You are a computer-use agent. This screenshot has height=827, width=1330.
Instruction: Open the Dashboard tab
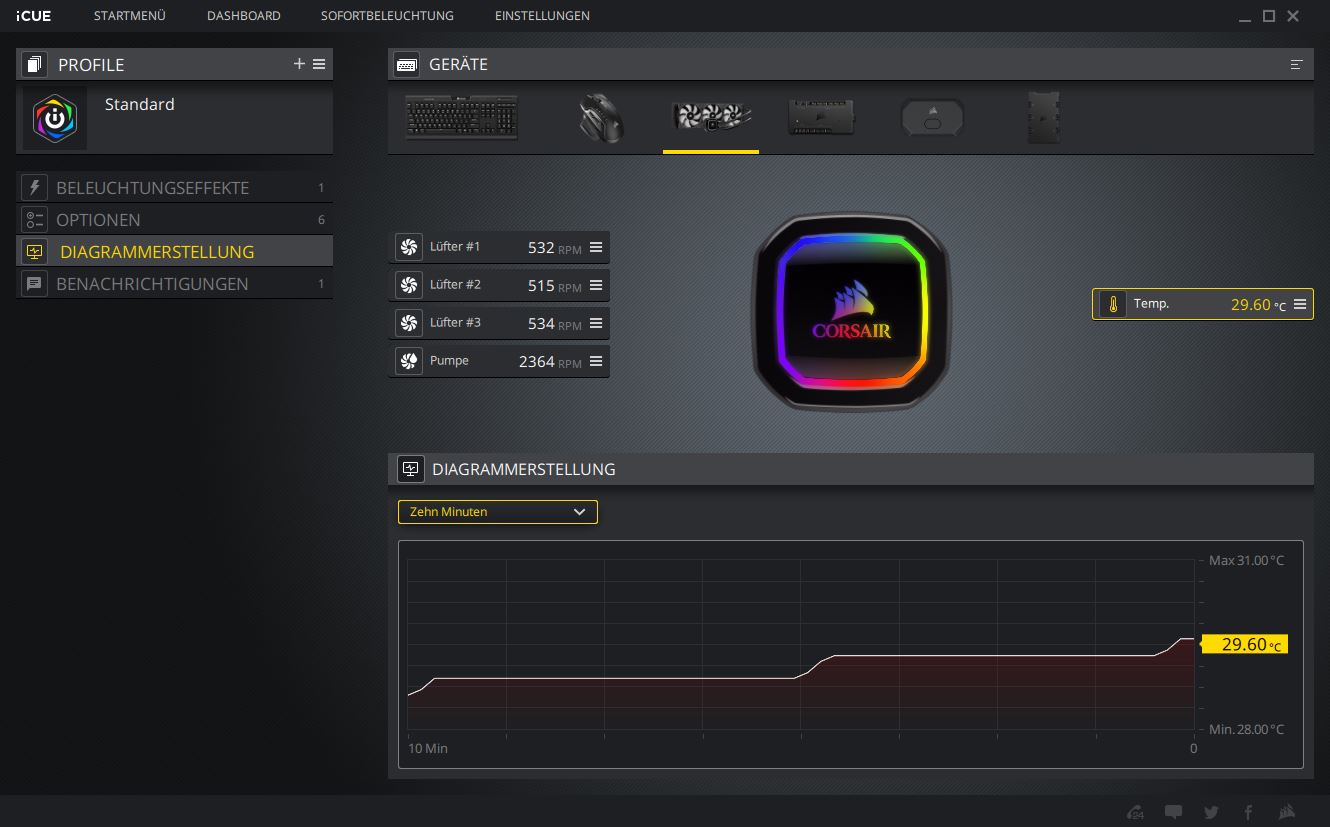pyautogui.click(x=244, y=16)
